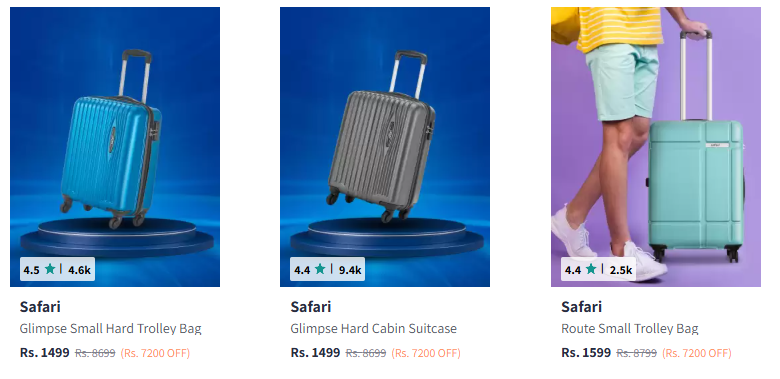Click the Rs. 7200 OFF label on Glimpse Hard Cabin Suitcase
The image size is (780, 379).
[x=426, y=353]
